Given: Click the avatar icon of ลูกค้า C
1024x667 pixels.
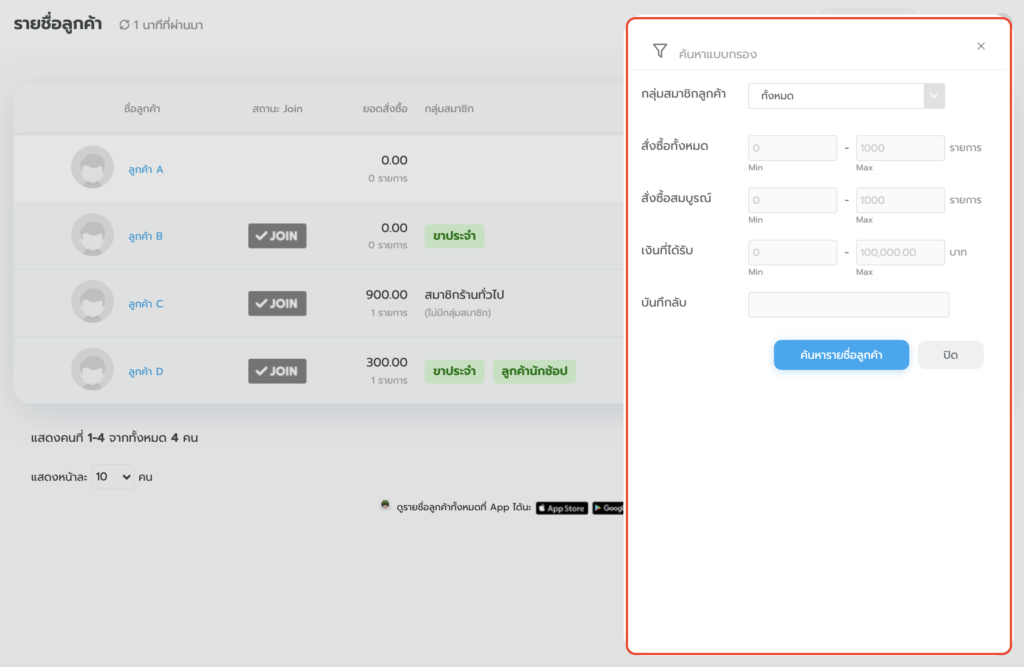Looking at the screenshot, I should click(x=92, y=303).
